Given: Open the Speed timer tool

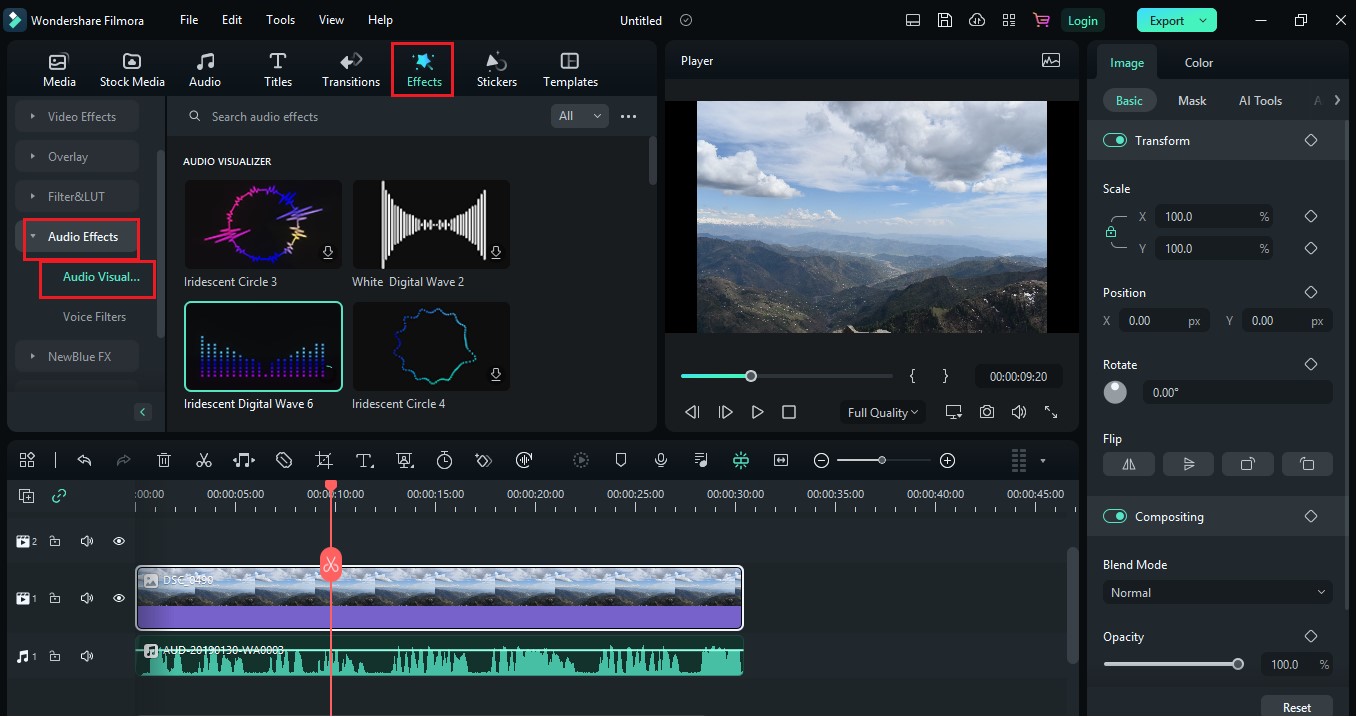Looking at the screenshot, I should point(444,460).
